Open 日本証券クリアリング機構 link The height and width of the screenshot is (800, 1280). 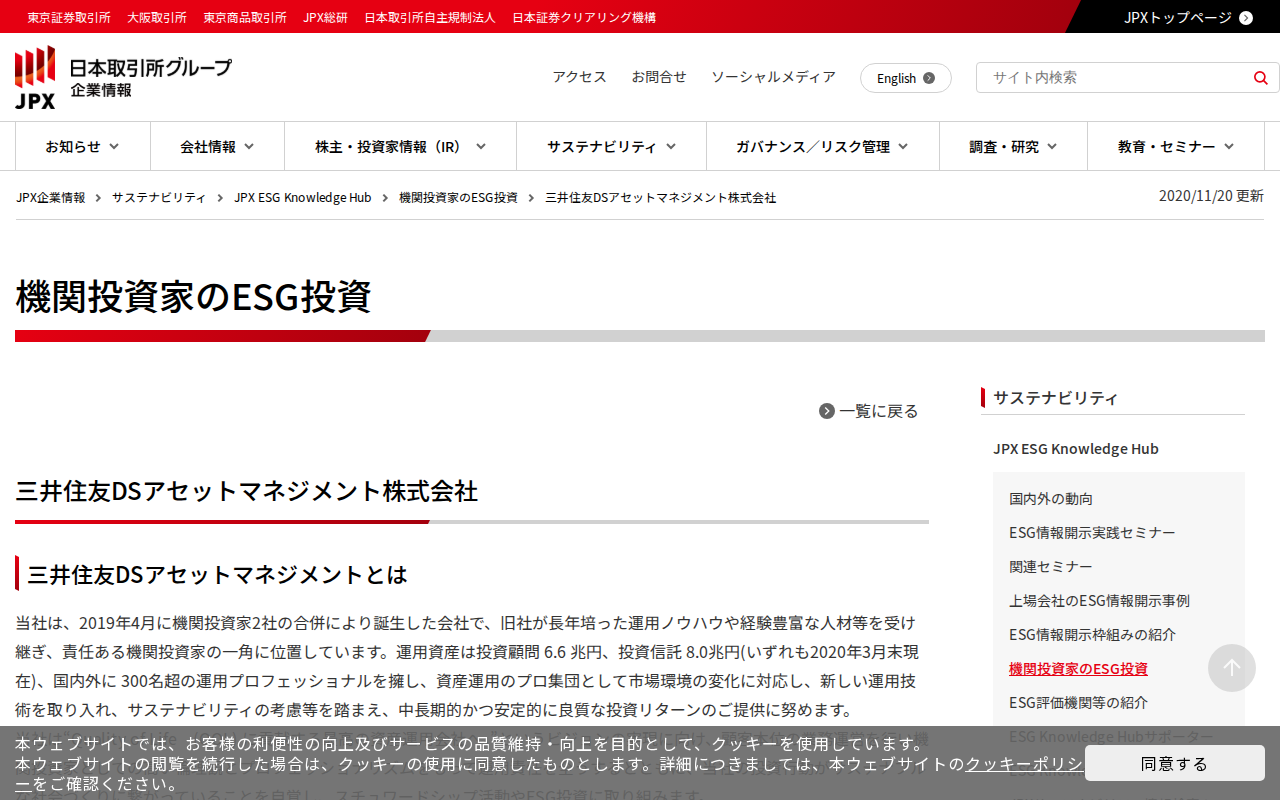pyautogui.click(x=584, y=17)
